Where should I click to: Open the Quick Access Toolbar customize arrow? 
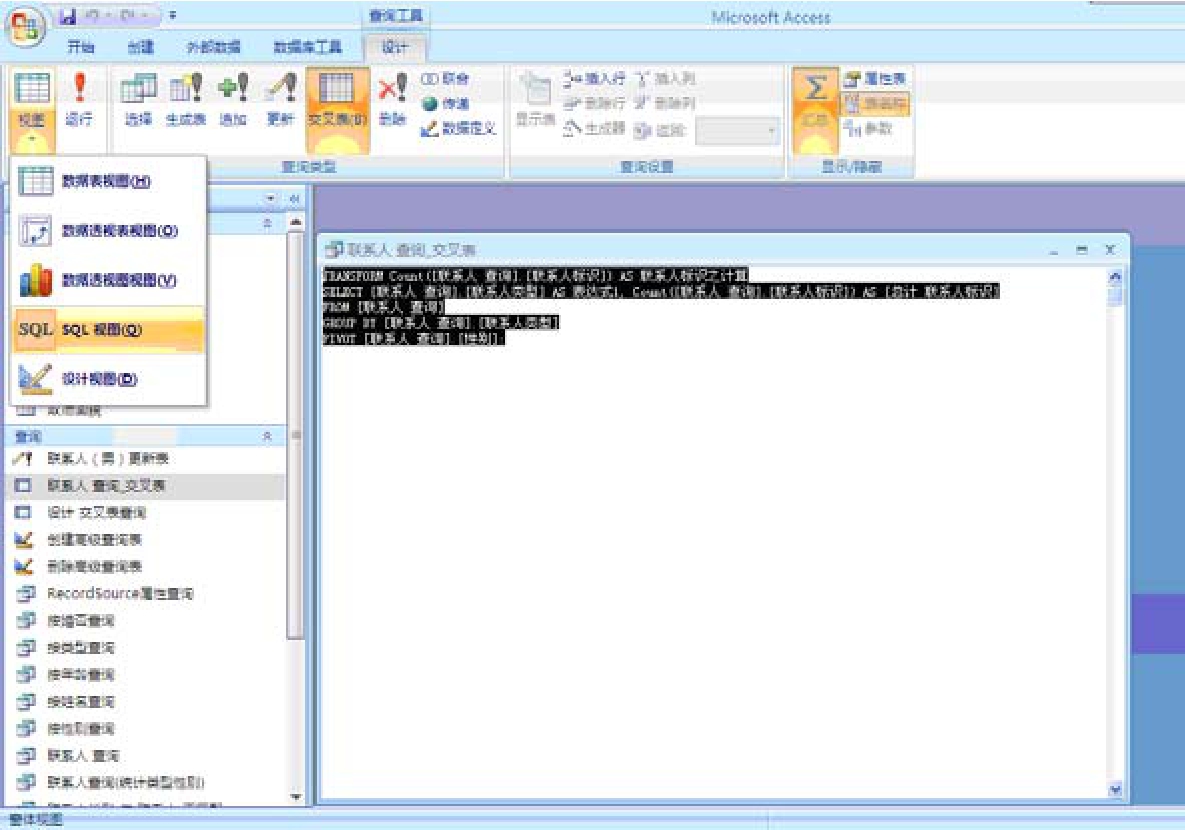tap(173, 16)
